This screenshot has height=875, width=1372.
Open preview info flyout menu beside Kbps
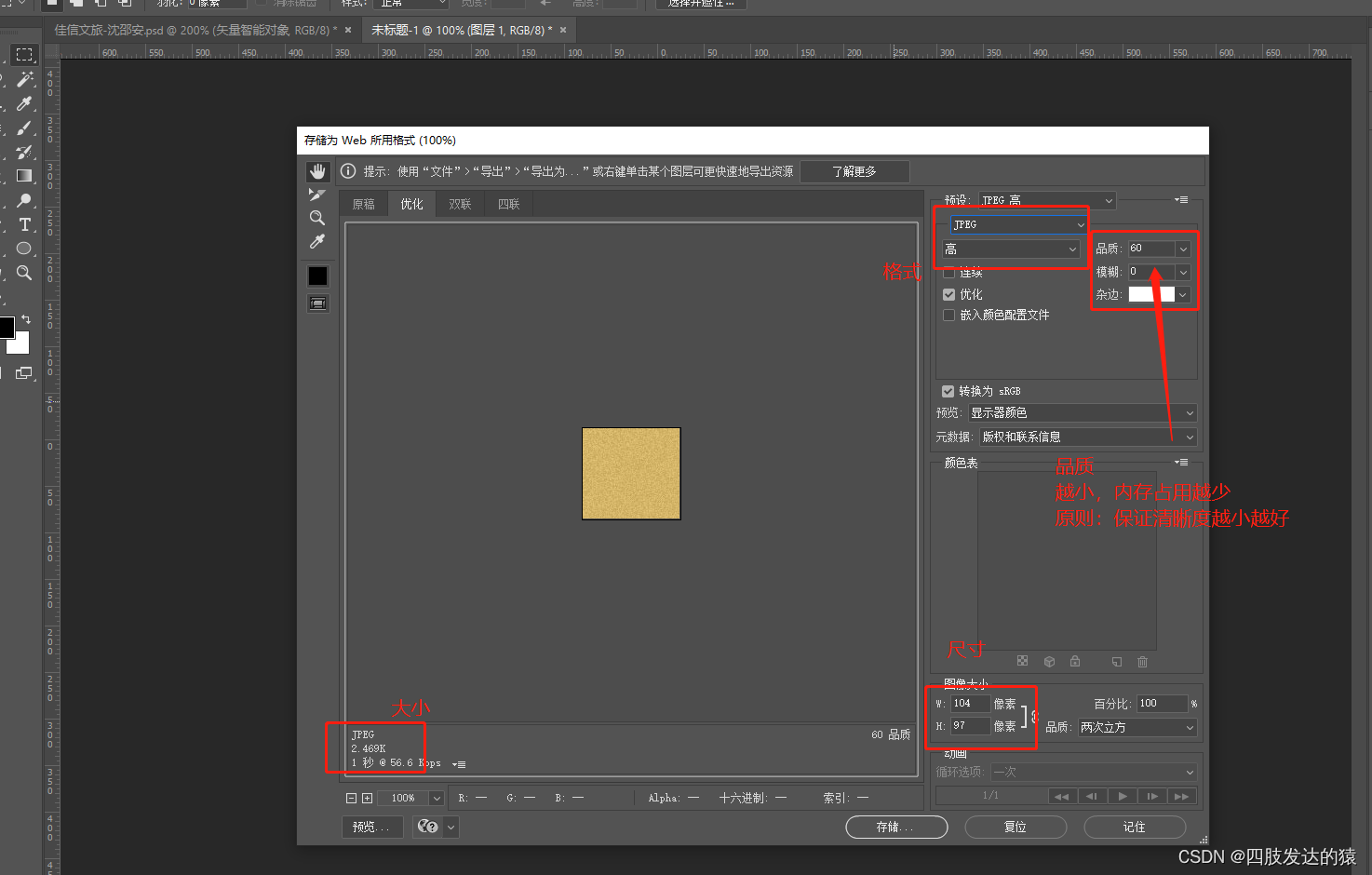coord(459,764)
